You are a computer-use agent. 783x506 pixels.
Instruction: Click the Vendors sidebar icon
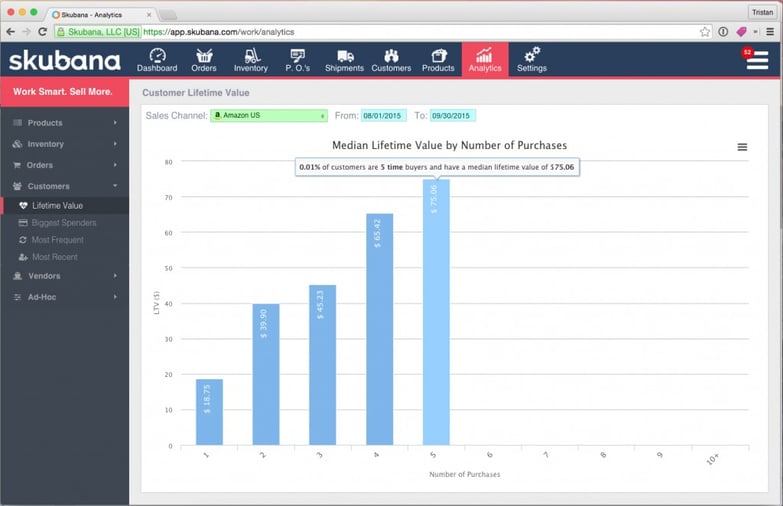[x=17, y=276]
